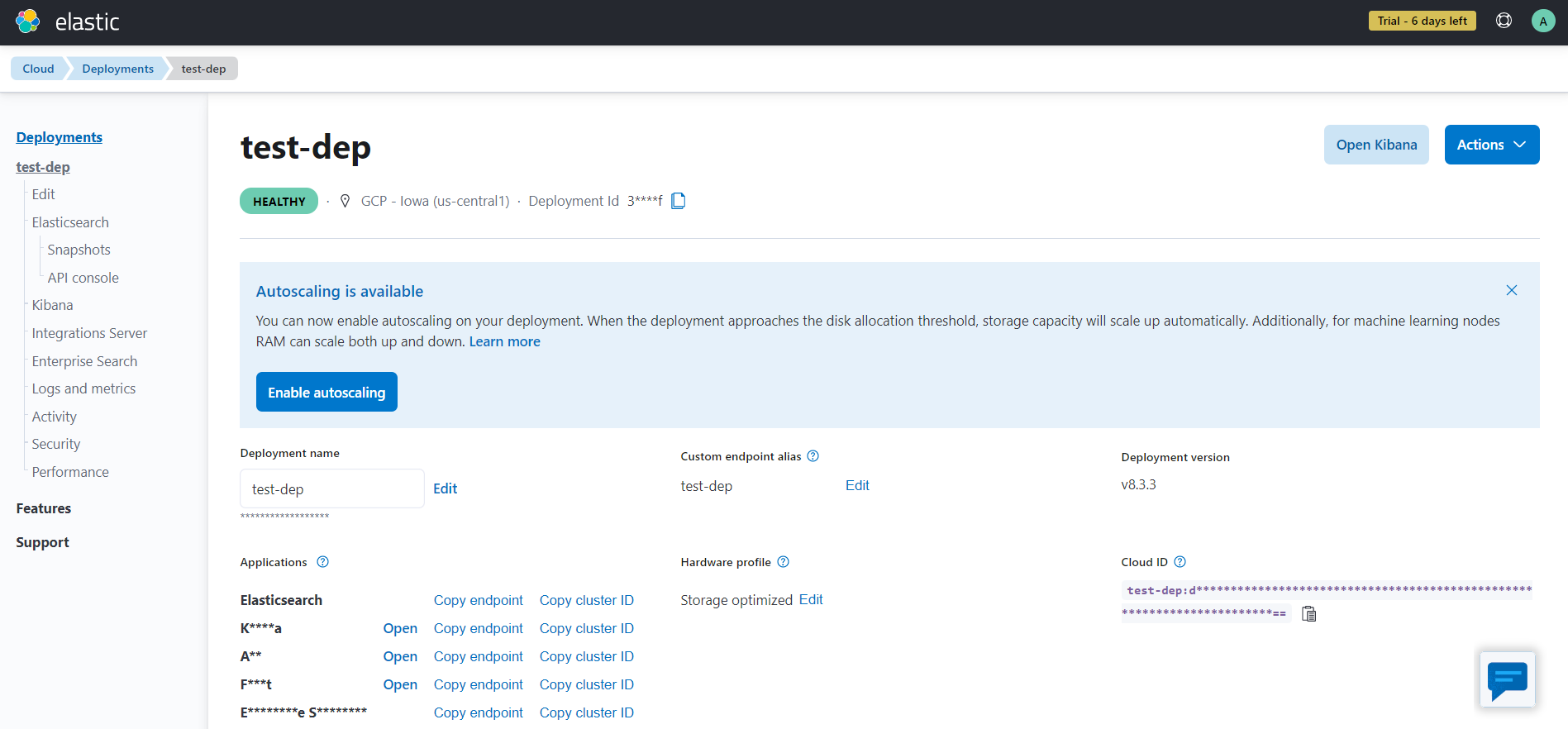The width and height of the screenshot is (1568, 729).
Task: Expand the Actions dropdown
Action: coord(1491,145)
